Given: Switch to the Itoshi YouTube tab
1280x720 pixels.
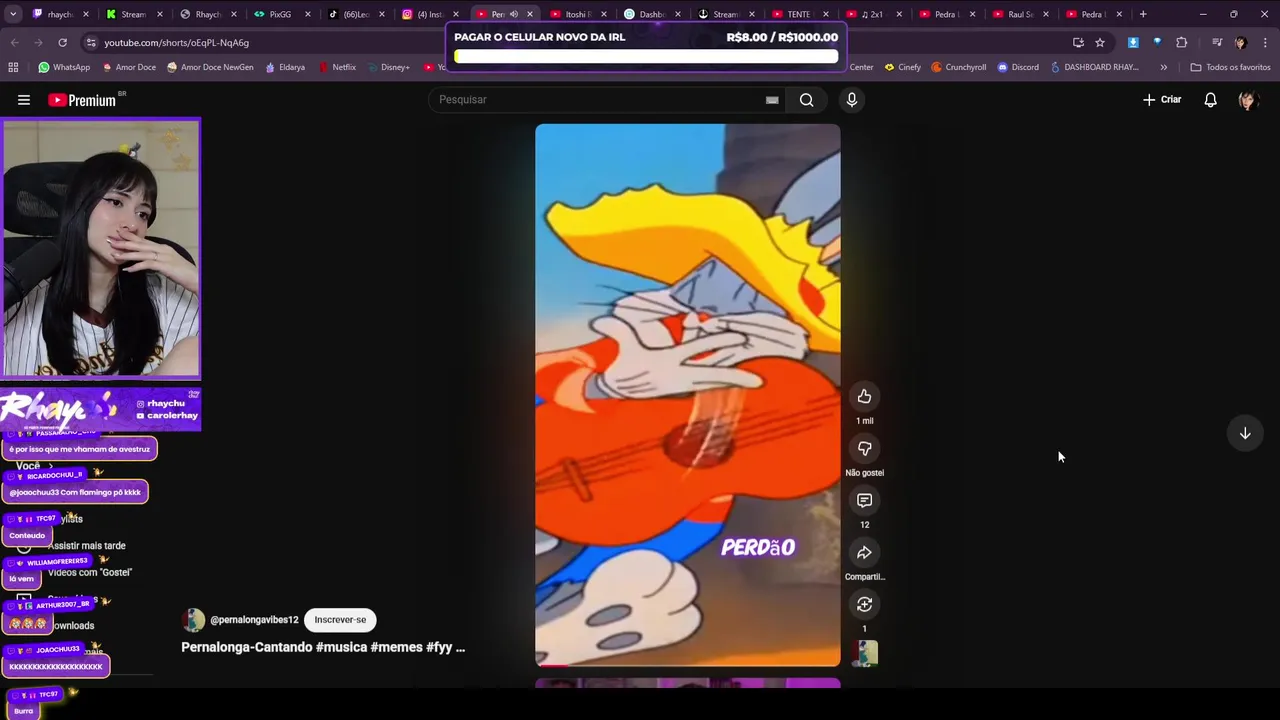Looking at the screenshot, I should point(577,14).
